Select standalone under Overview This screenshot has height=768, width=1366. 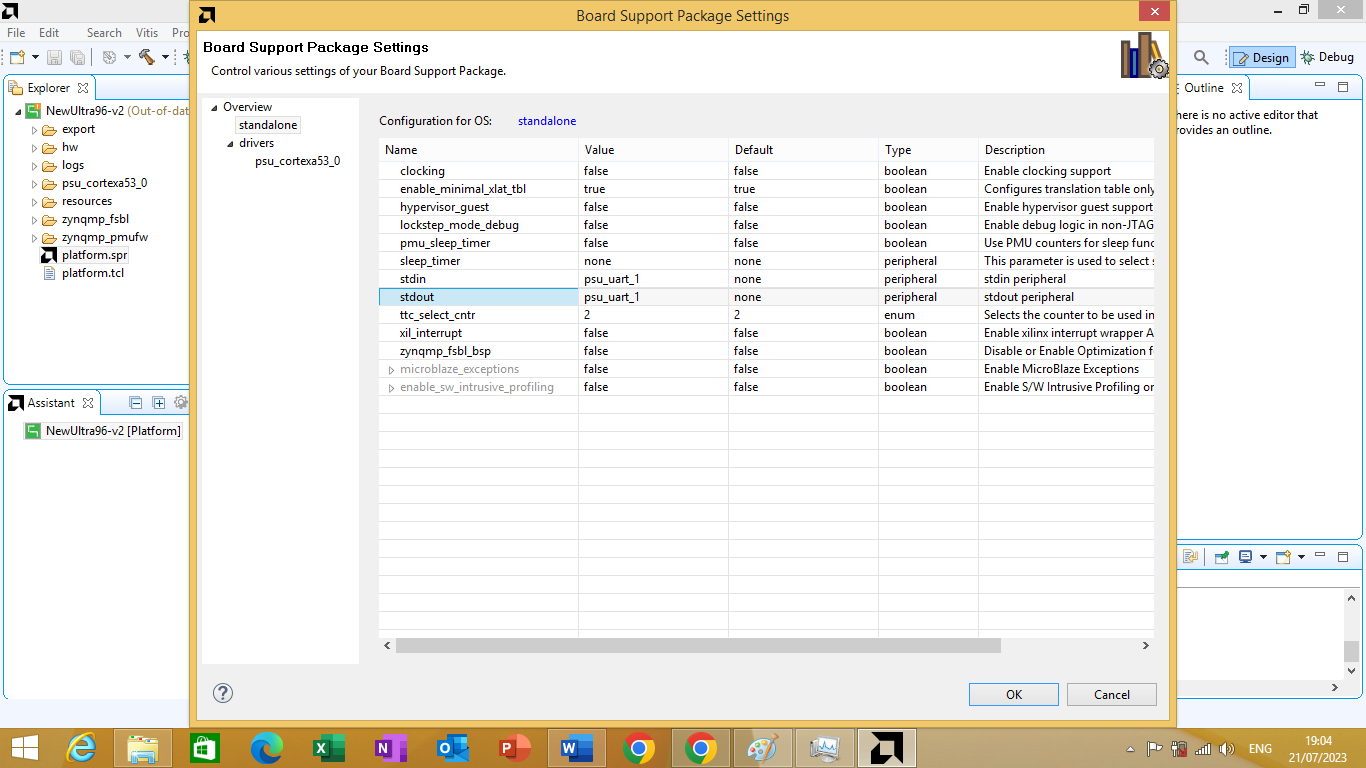[x=268, y=125]
